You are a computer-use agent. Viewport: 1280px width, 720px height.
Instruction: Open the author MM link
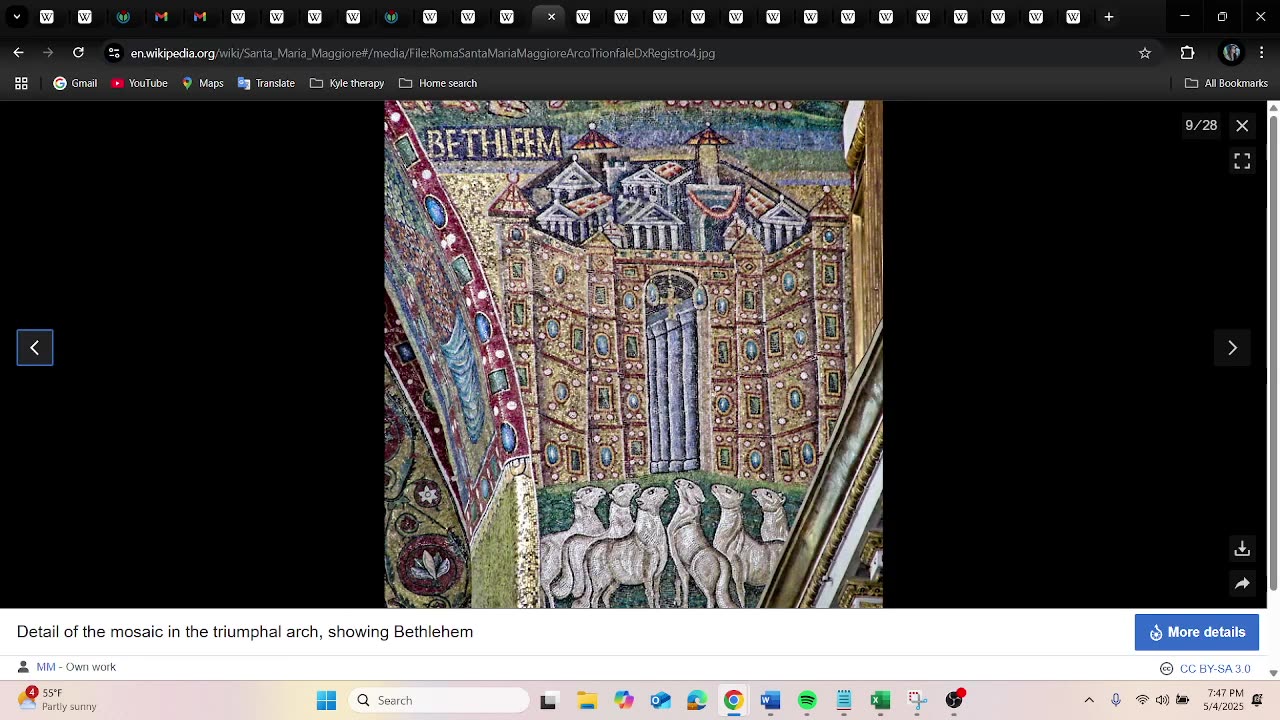pyautogui.click(x=46, y=667)
